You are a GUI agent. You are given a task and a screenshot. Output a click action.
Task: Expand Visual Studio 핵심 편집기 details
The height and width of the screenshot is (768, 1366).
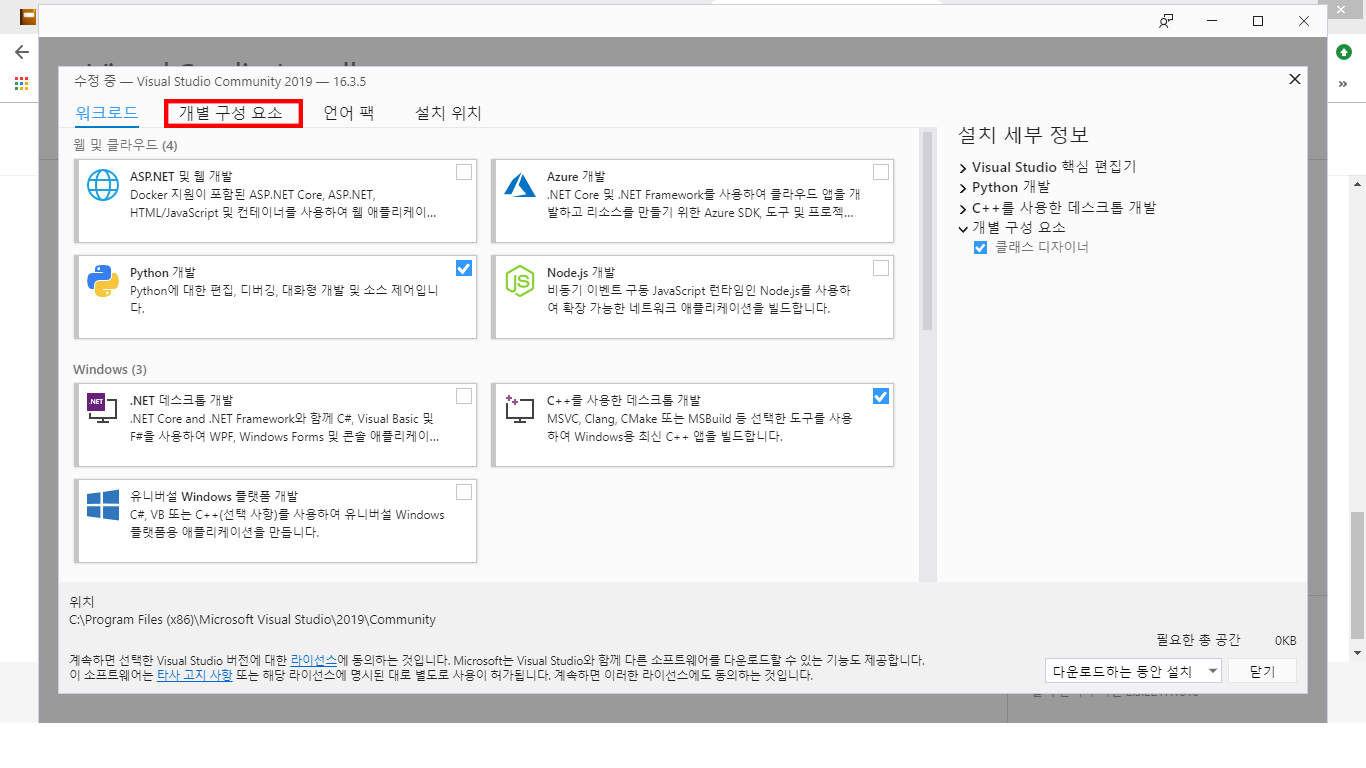963,168
